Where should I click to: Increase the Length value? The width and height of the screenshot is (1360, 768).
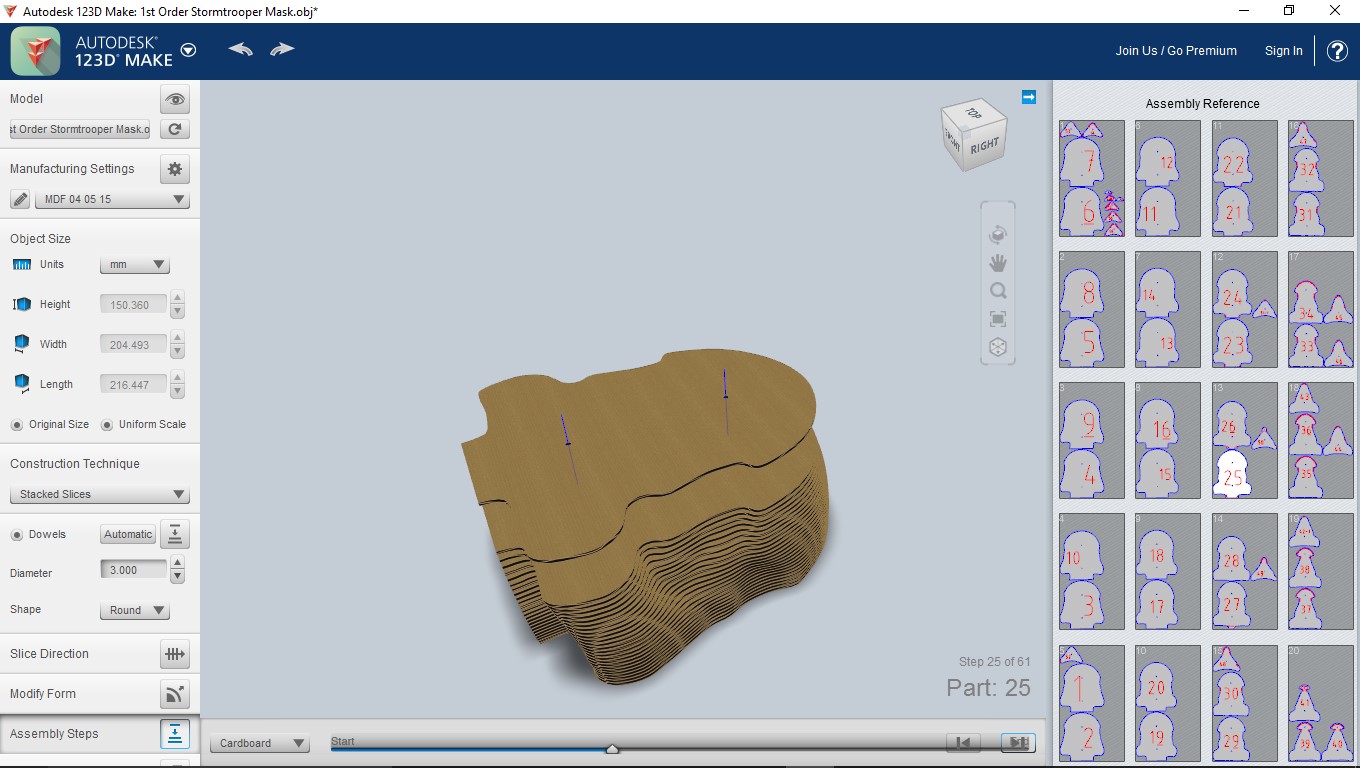point(177,378)
